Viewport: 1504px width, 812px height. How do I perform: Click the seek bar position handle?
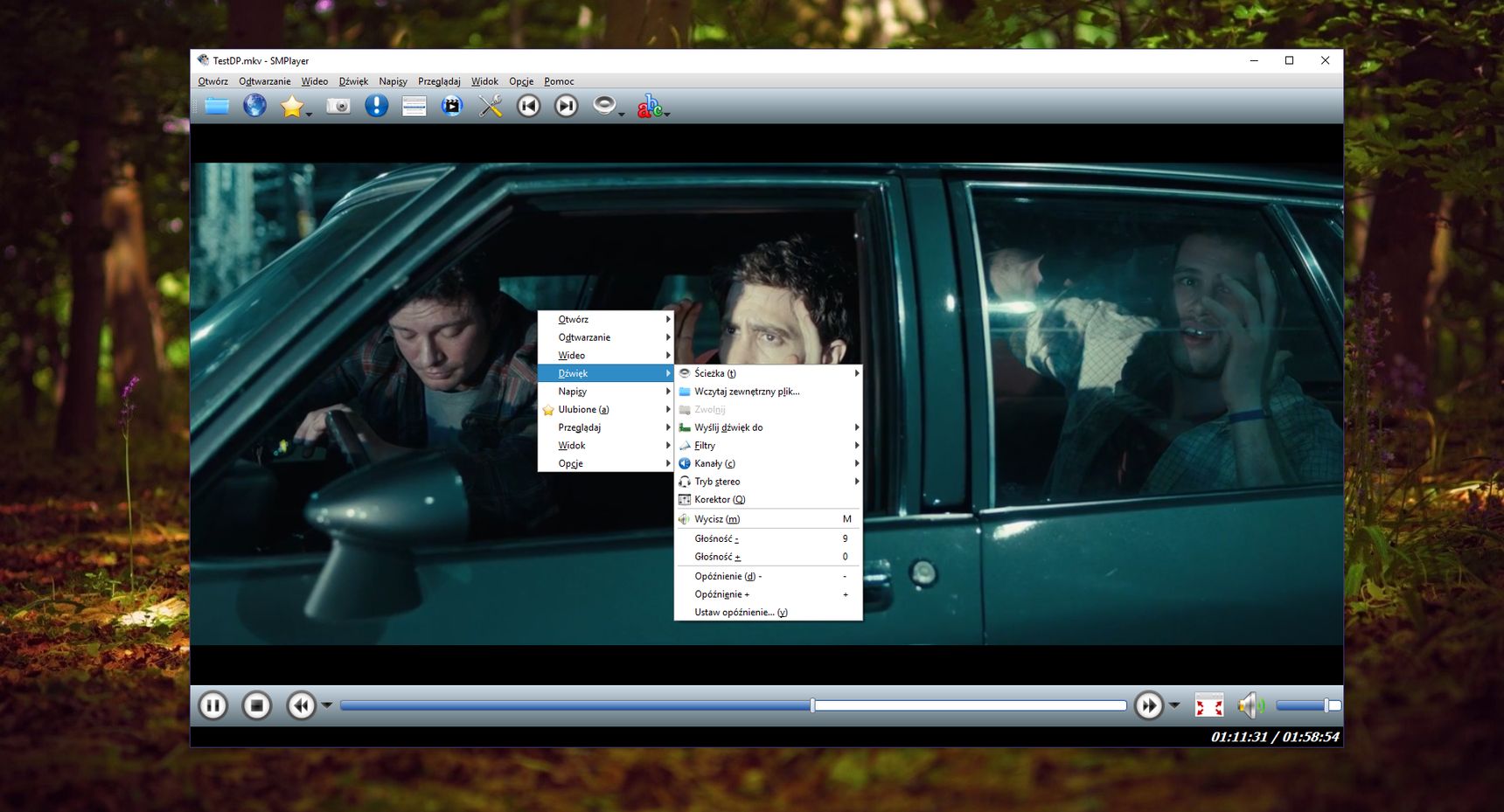tap(812, 705)
